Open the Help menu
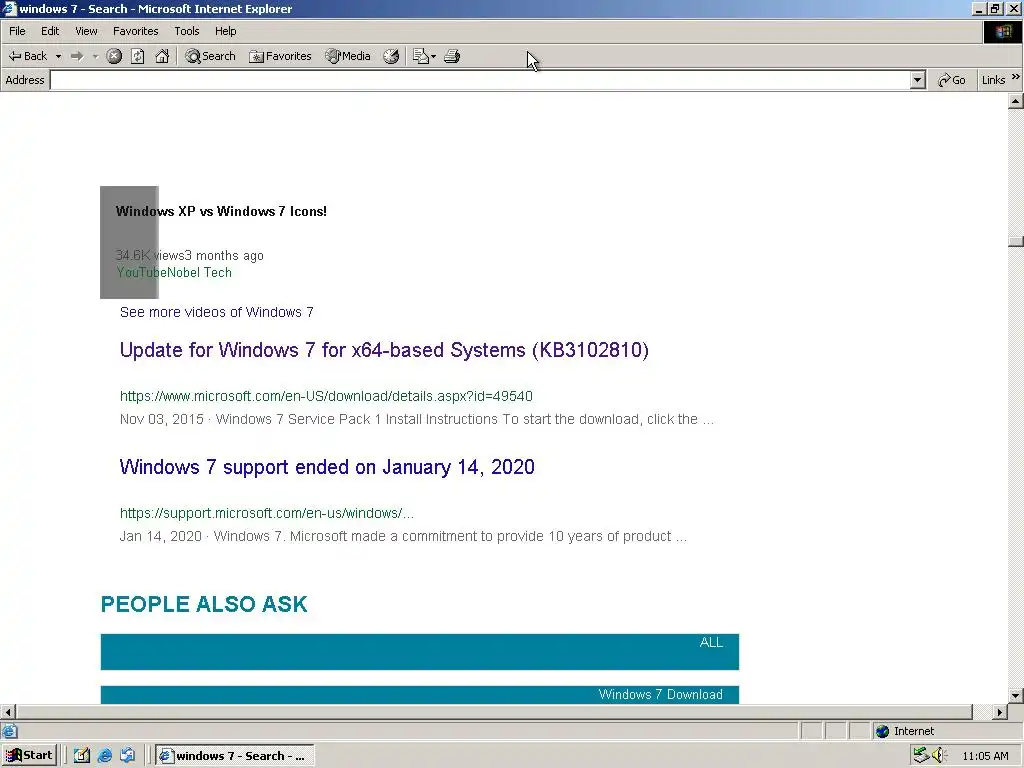 226,31
